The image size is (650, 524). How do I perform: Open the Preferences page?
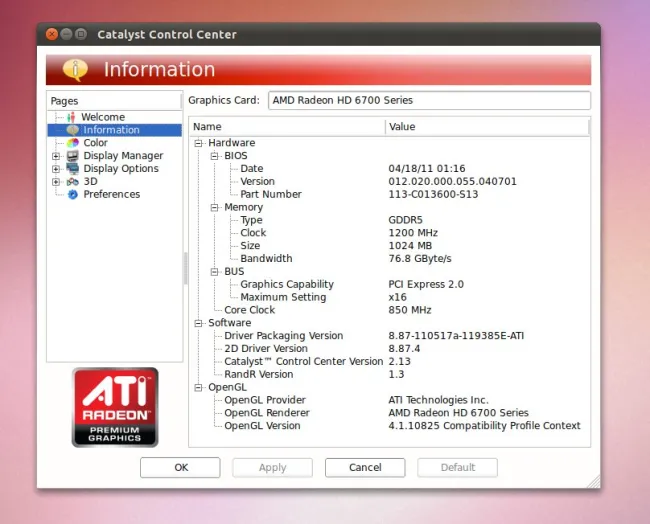point(112,194)
